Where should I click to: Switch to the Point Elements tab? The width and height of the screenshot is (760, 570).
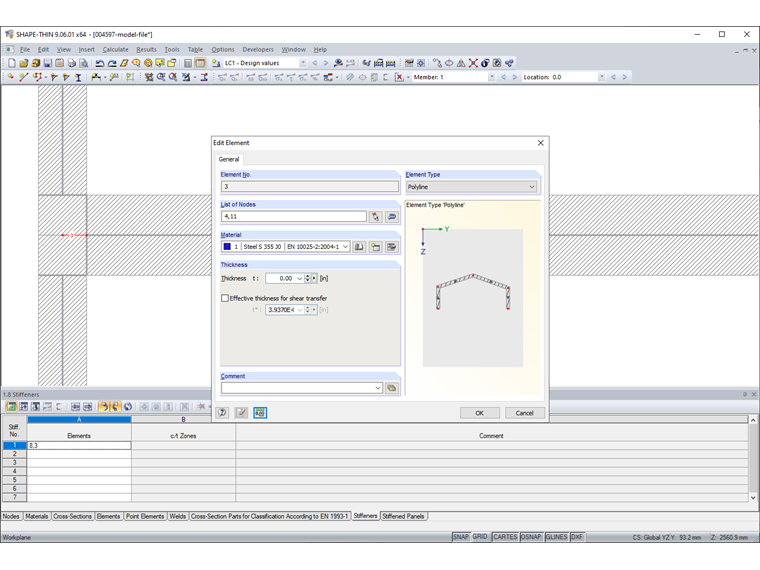145,516
